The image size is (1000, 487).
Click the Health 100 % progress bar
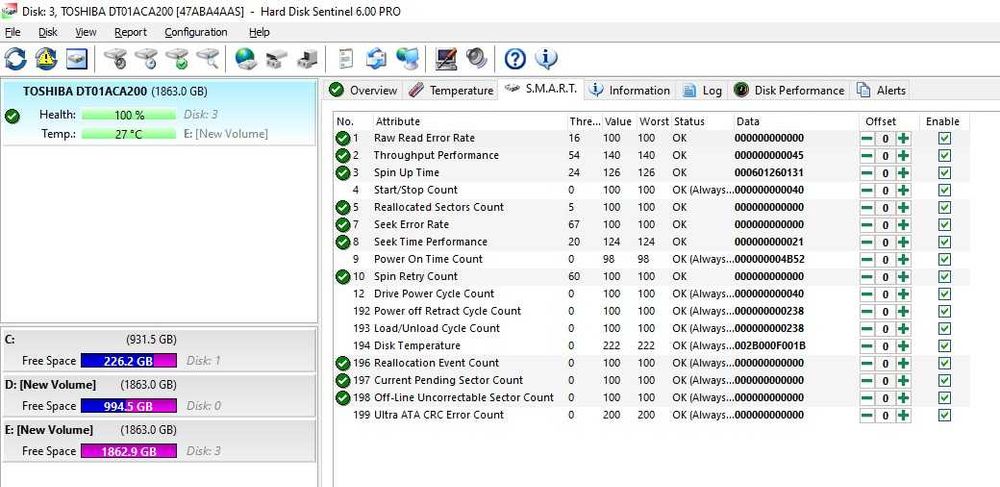[129, 115]
